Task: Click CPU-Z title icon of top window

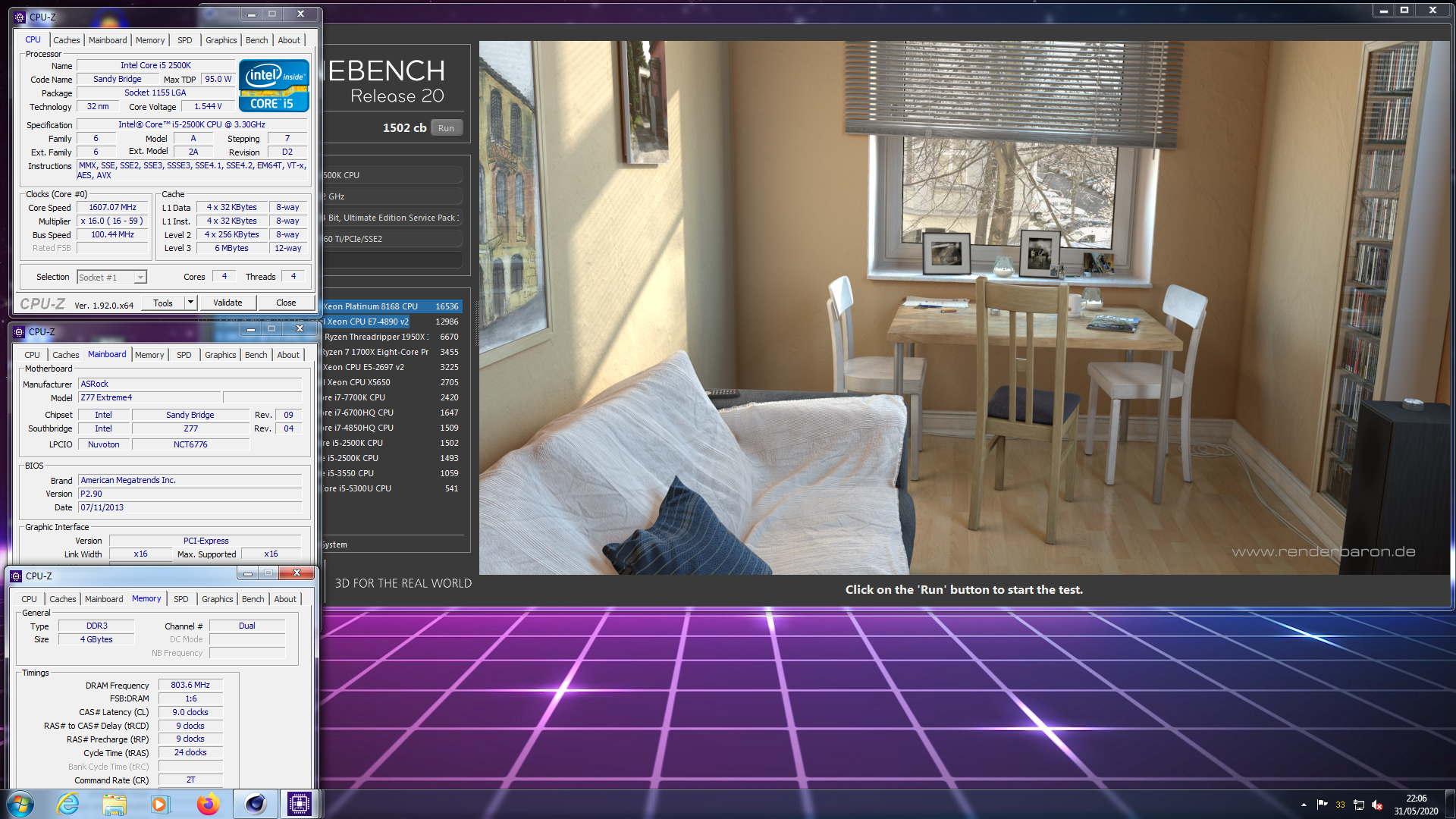Action: click(x=20, y=17)
